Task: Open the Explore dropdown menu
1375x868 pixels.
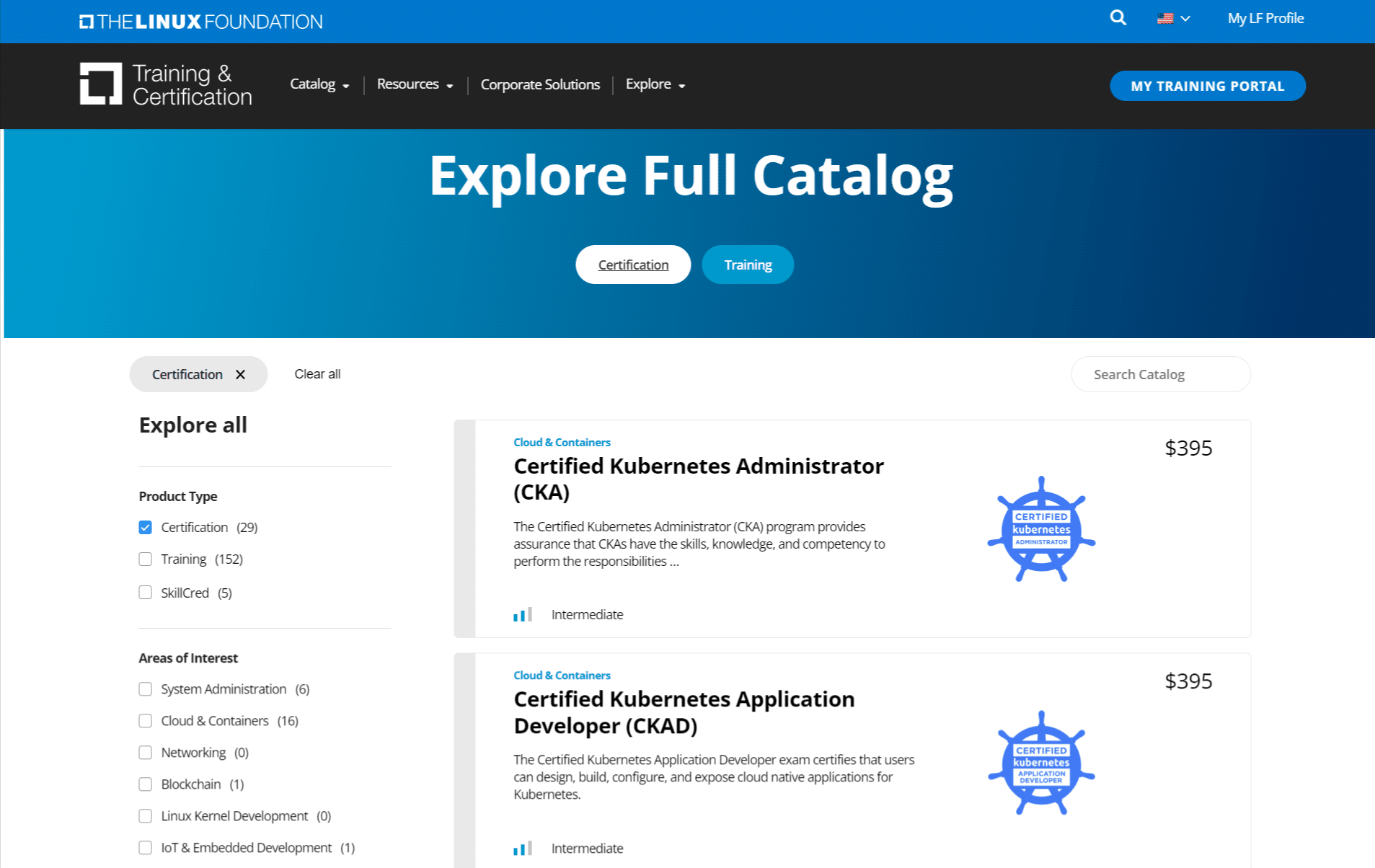Action: tap(655, 84)
